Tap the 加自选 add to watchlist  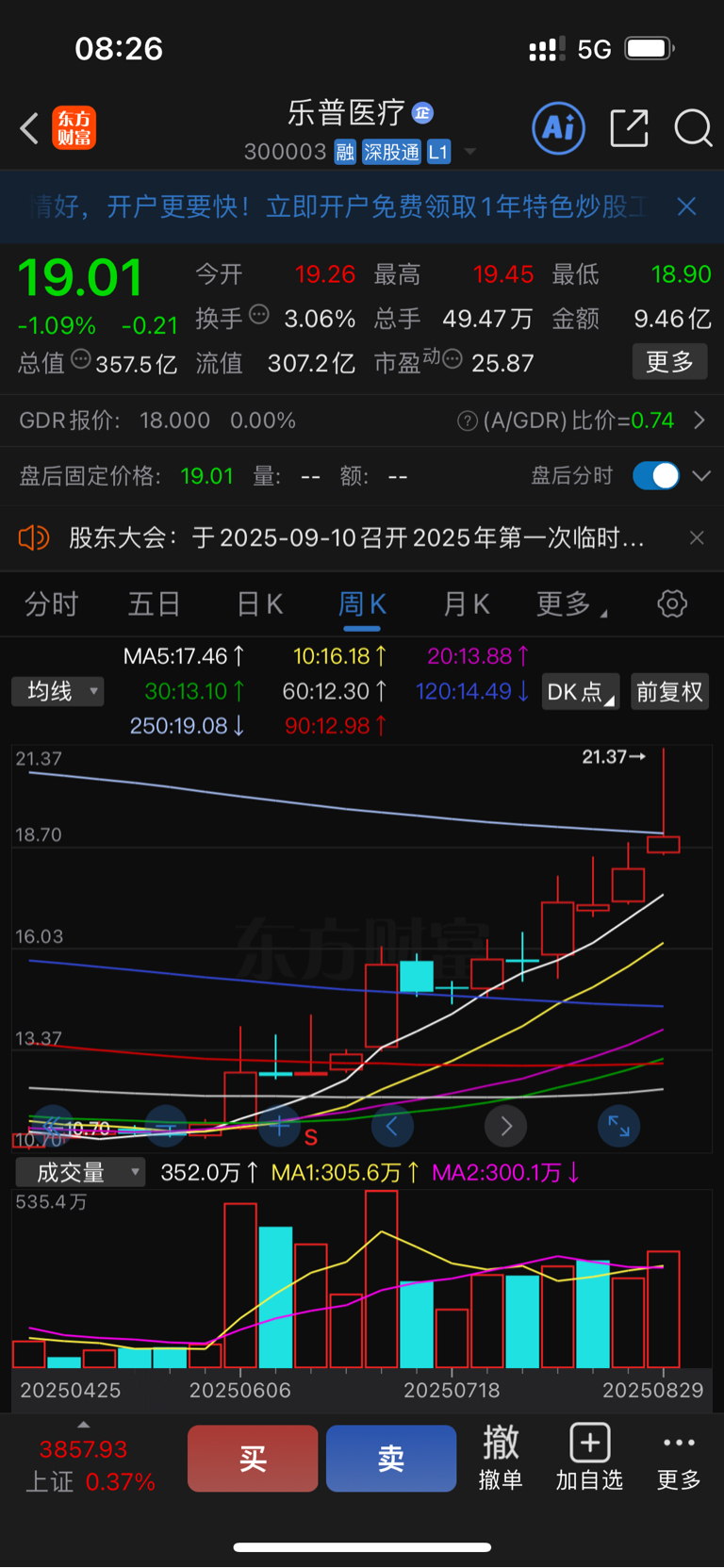[x=589, y=1457]
